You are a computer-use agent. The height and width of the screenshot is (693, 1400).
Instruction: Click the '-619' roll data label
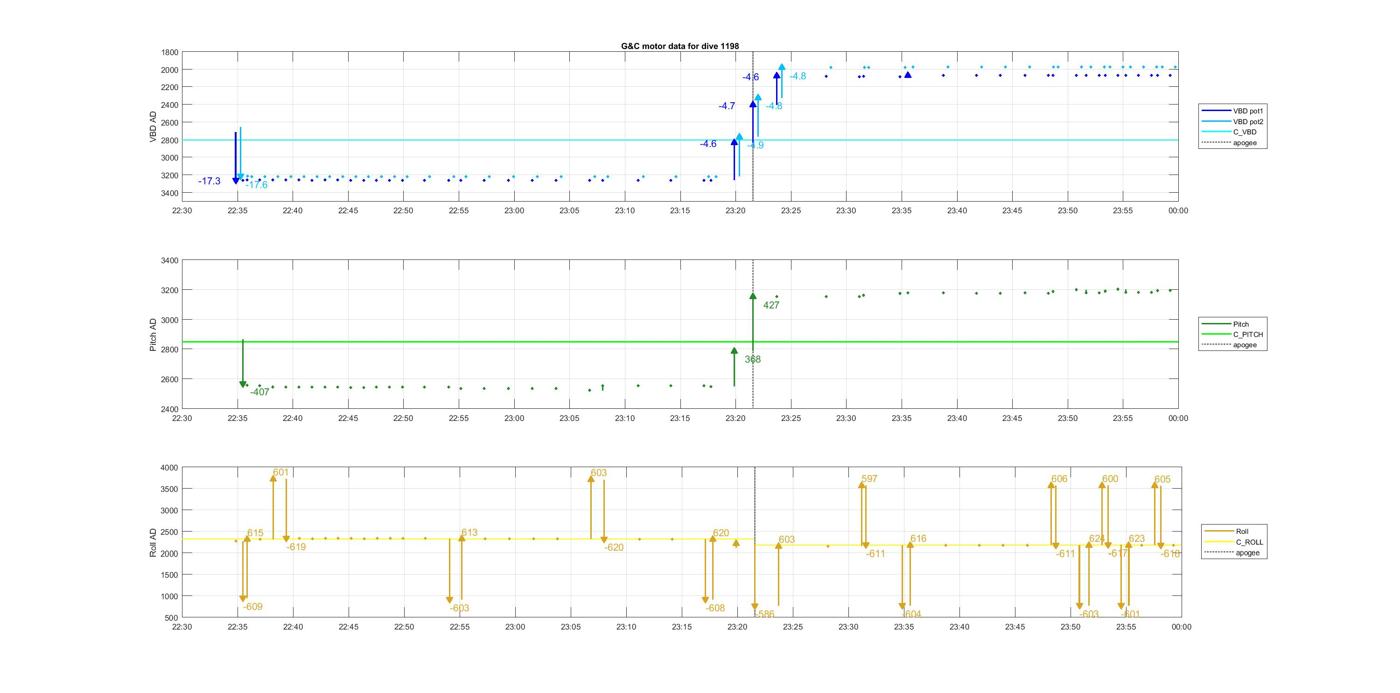pos(296,547)
